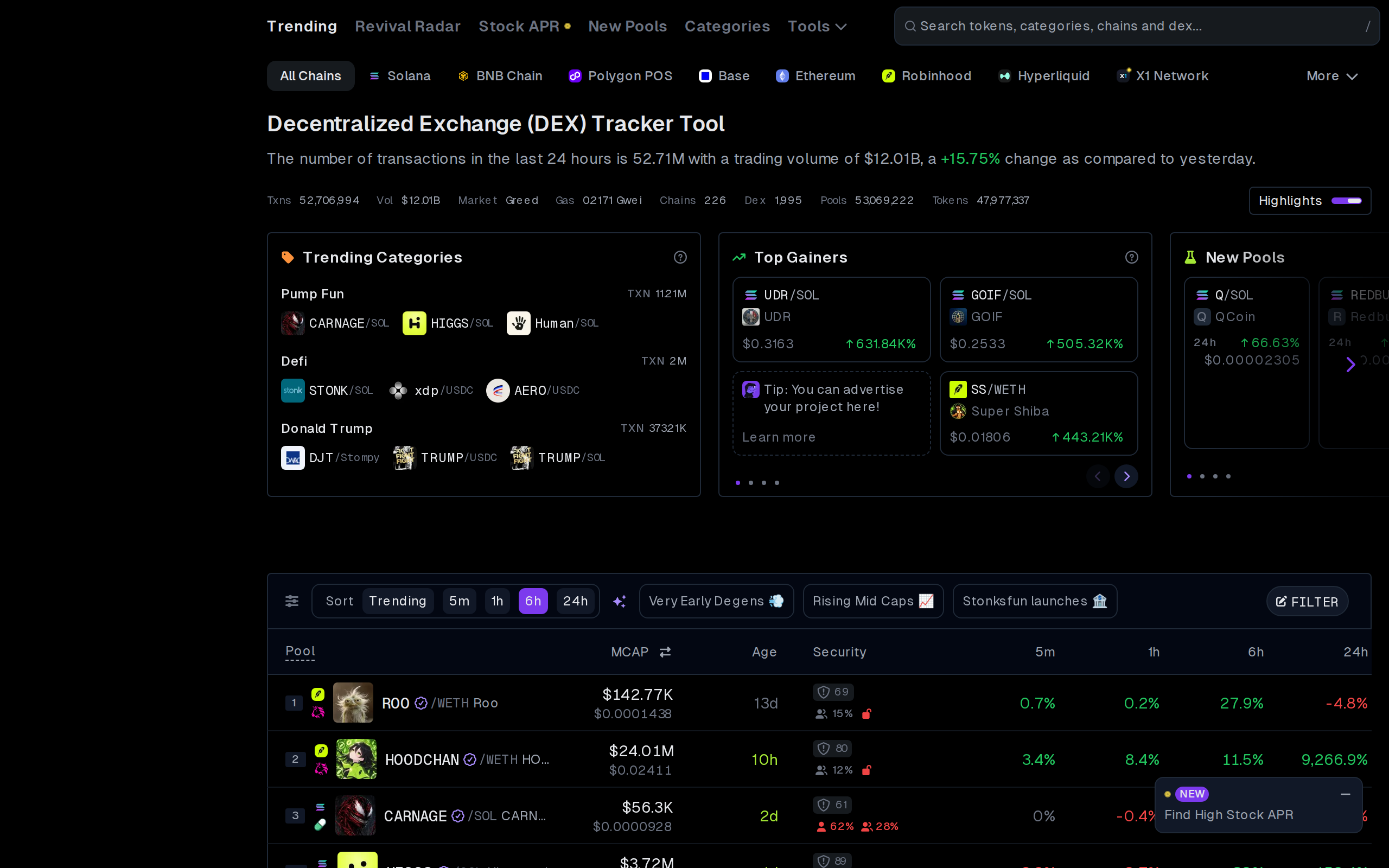1389x868 pixels.
Task: Open the GOIF/SOL top gainer card
Action: [x=1038, y=319]
